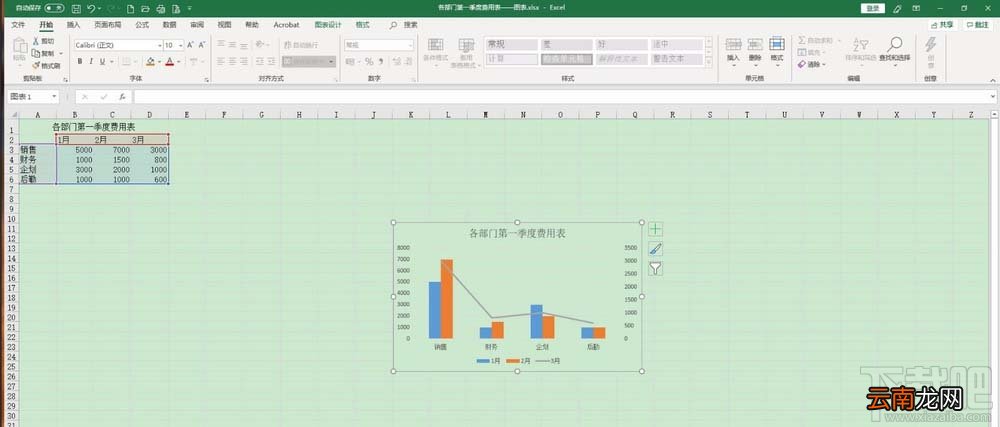Click Format as Table (套用表格格式) icon
Image resolution: width=1000 pixels, height=427 pixels.
click(x=466, y=45)
